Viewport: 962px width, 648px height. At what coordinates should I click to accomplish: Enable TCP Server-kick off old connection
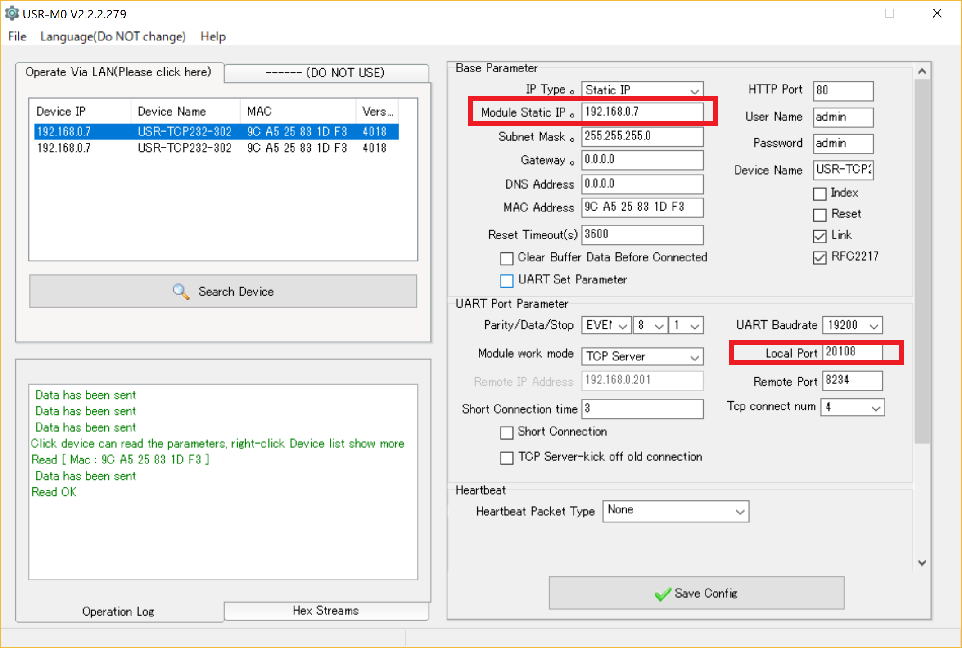(x=507, y=458)
